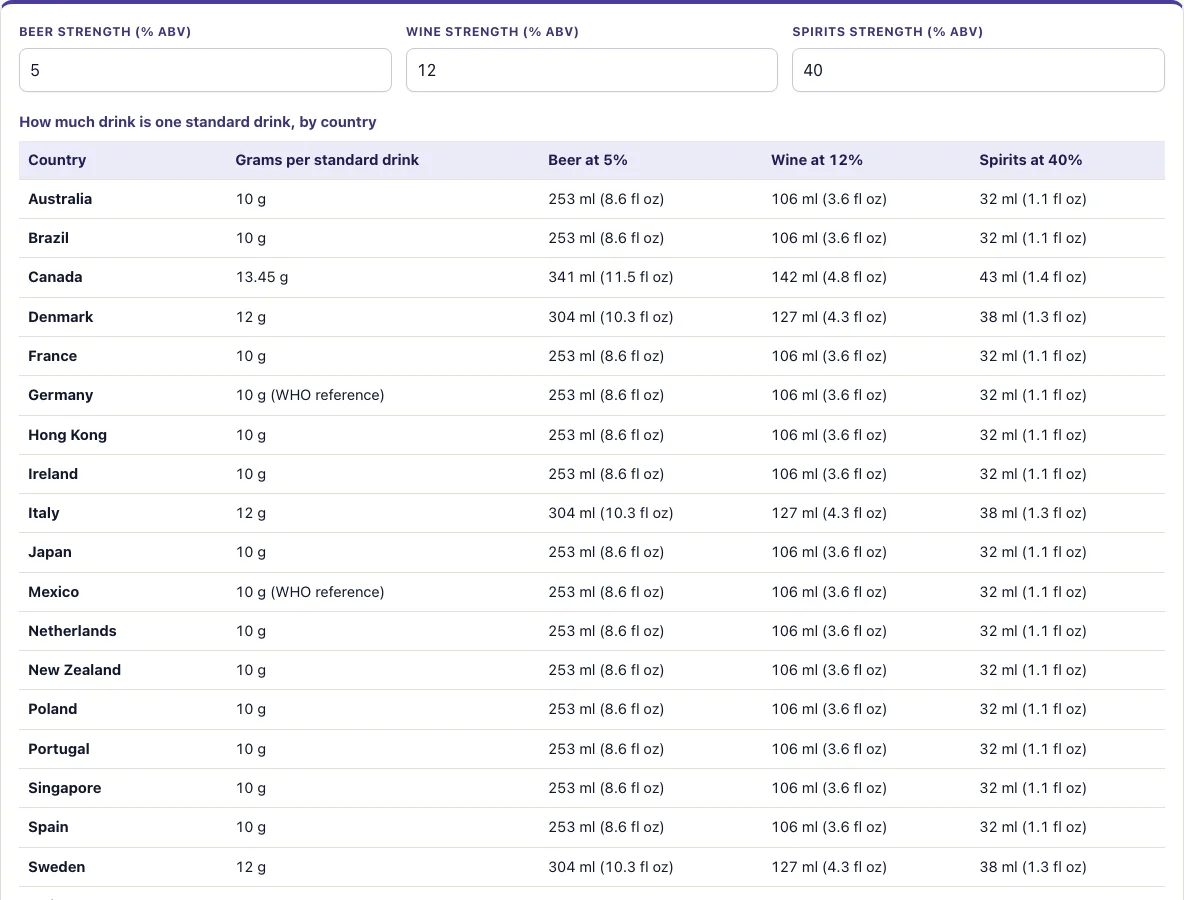1184x900 pixels.
Task: Select the Australia country cell
Action: [60, 199]
